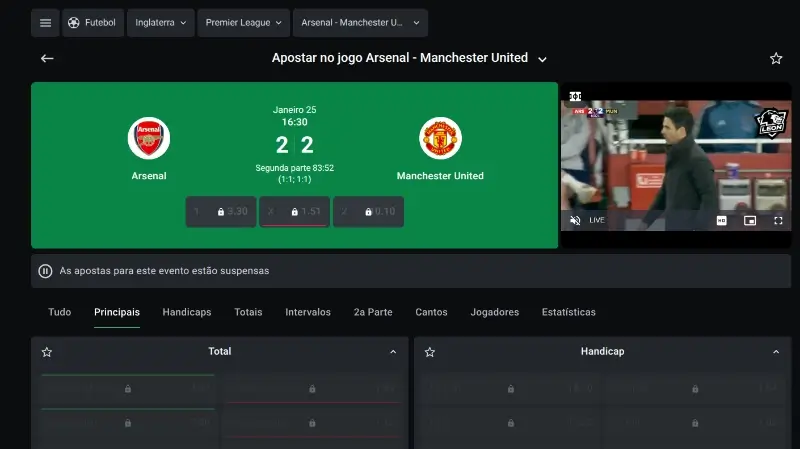
Task: Collapse the Handicap market section
Action: click(x=776, y=352)
